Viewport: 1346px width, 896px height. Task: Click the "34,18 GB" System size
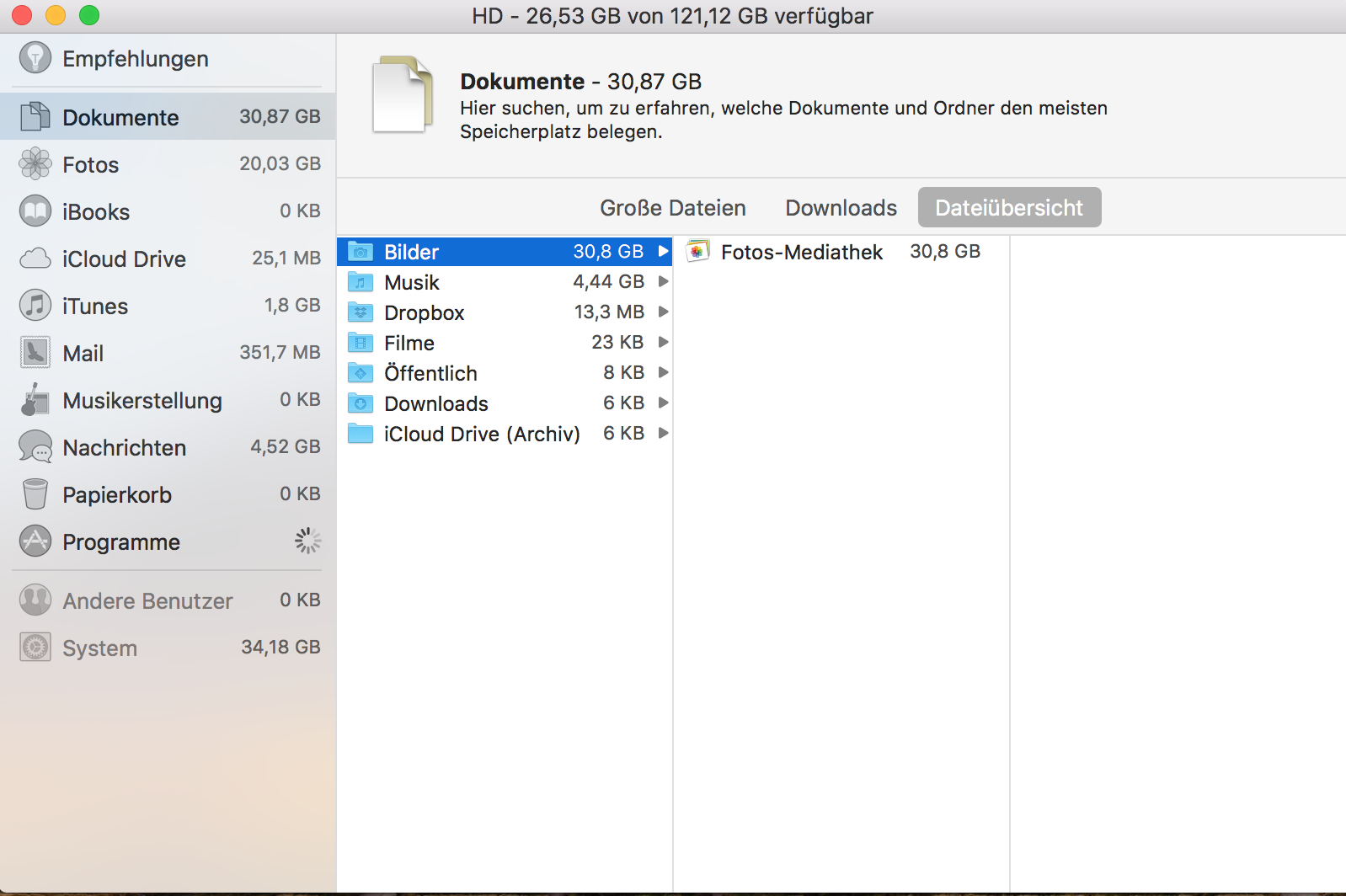(x=280, y=647)
